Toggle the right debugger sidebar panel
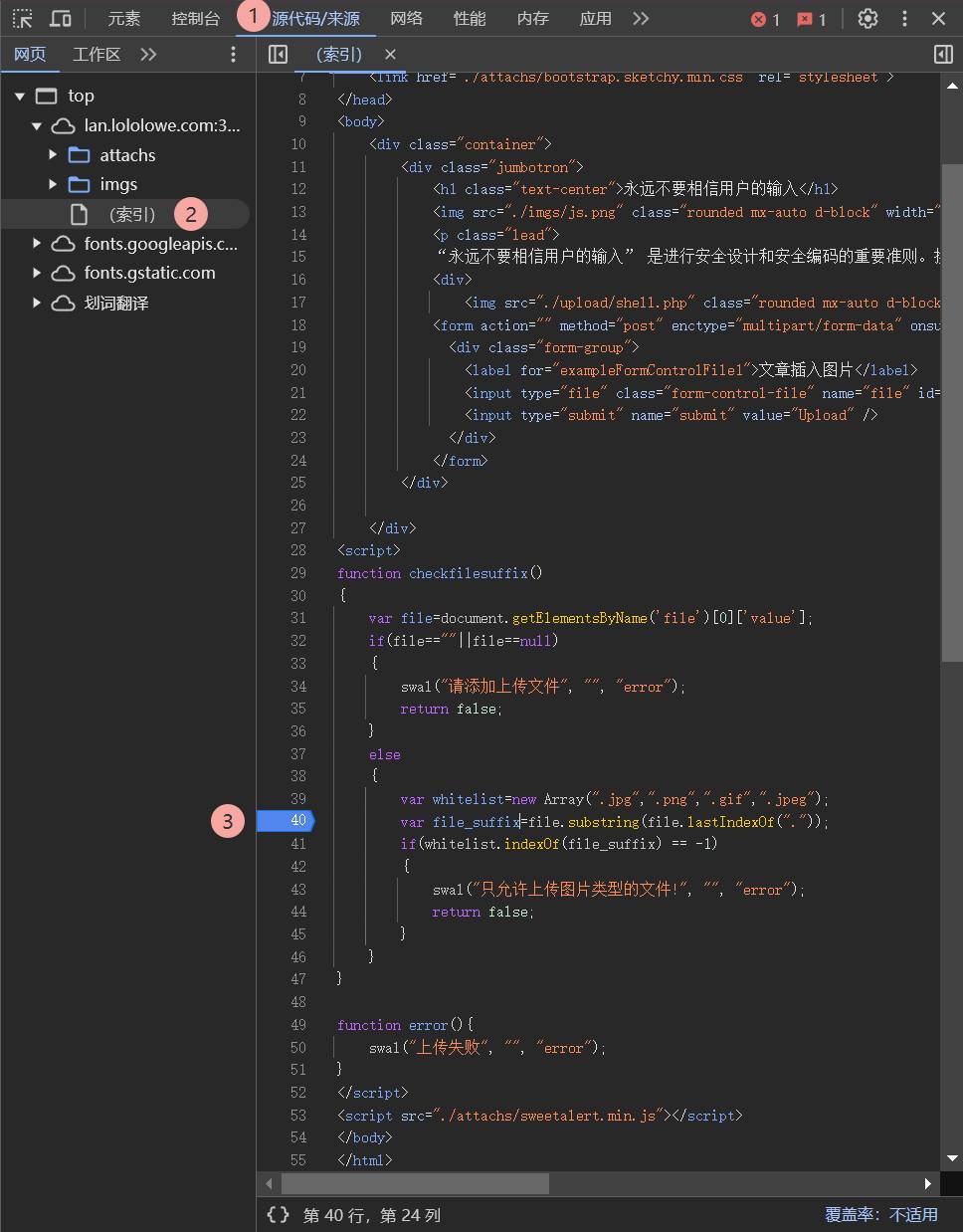The height and width of the screenshot is (1232, 963). [943, 55]
